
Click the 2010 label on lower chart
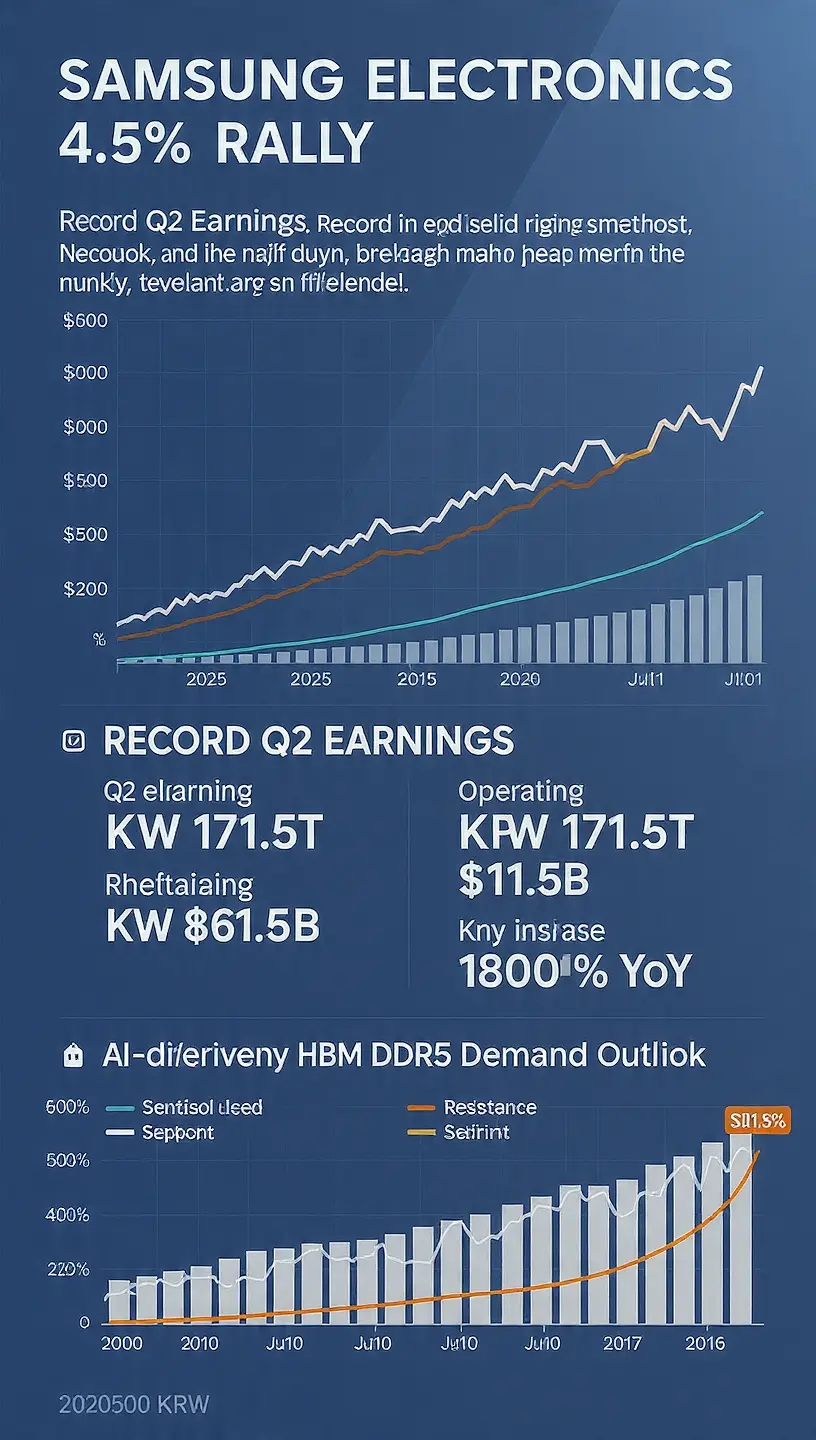(x=199, y=1344)
